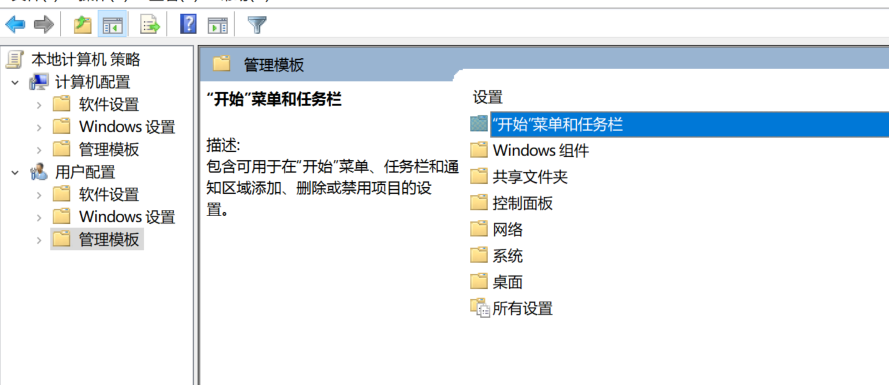Expand 管理模板 under 用户配置
Viewport: 889px width, 385px height.
pos(39,240)
